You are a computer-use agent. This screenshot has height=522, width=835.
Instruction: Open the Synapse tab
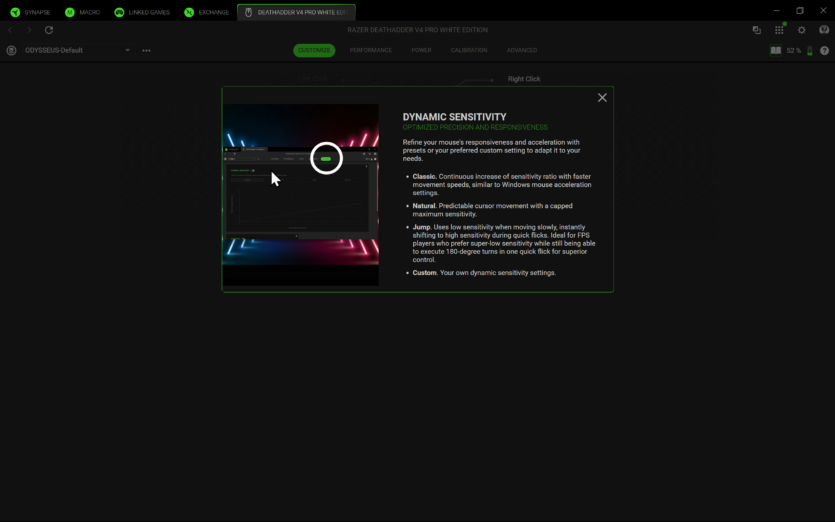(31, 12)
